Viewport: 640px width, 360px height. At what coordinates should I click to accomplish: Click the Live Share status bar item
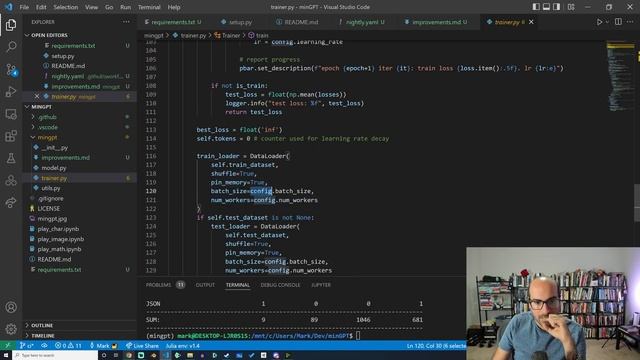(142, 346)
